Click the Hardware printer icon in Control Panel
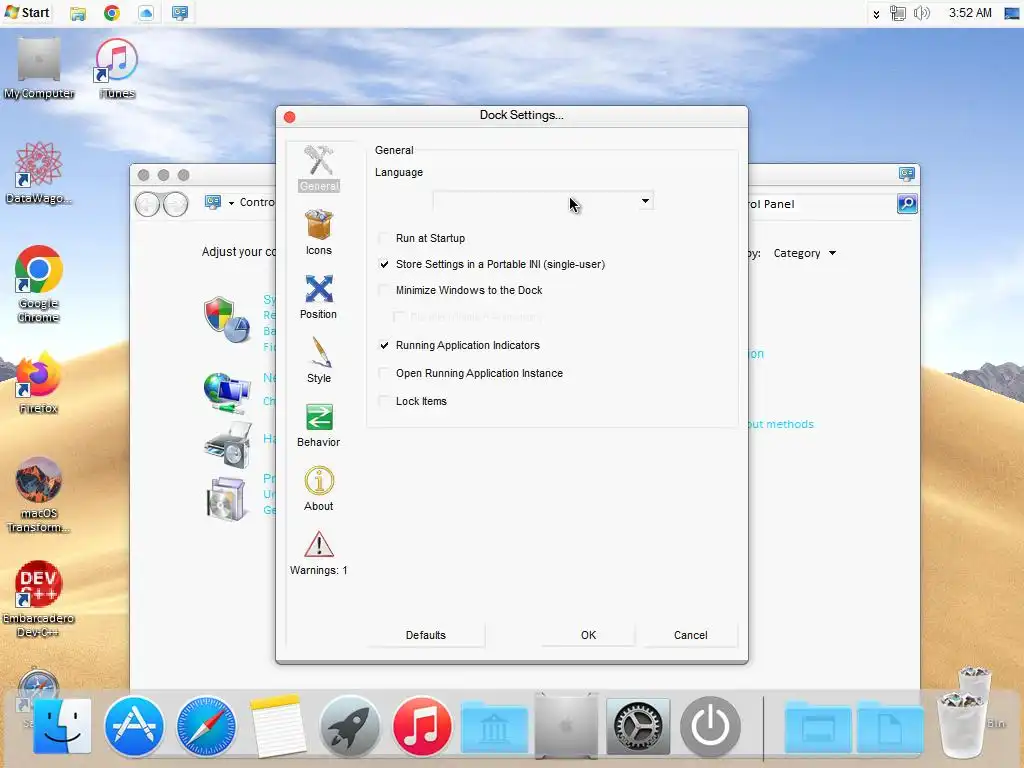 tap(228, 445)
